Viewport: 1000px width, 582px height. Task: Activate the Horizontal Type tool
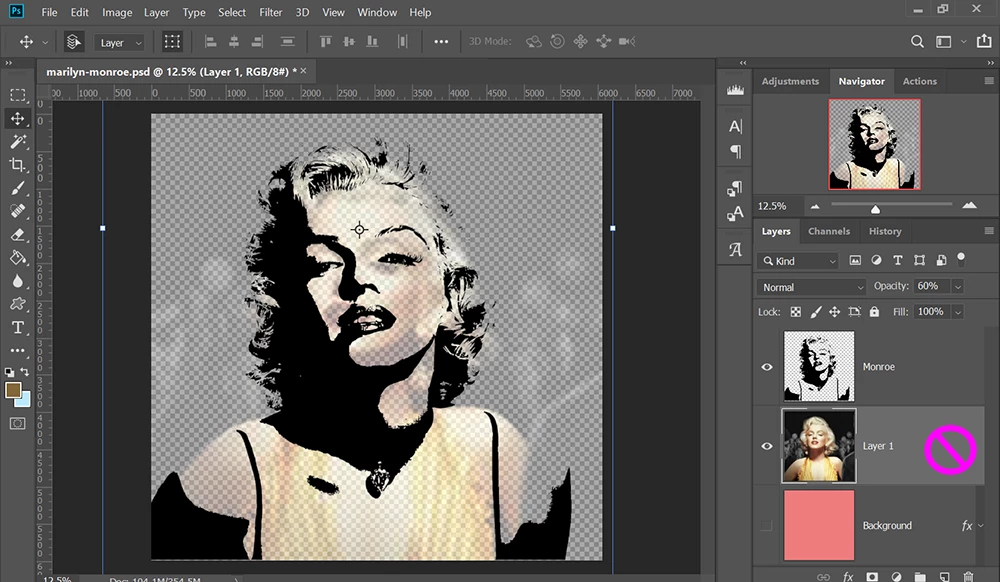point(17,328)
